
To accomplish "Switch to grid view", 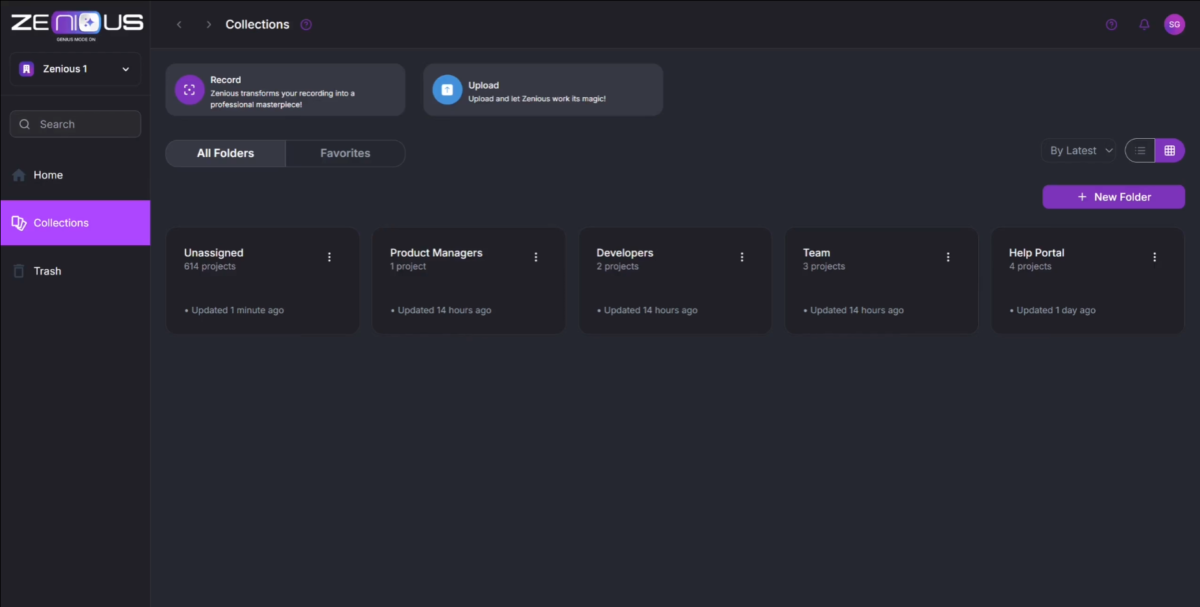I will [1170, 151].
